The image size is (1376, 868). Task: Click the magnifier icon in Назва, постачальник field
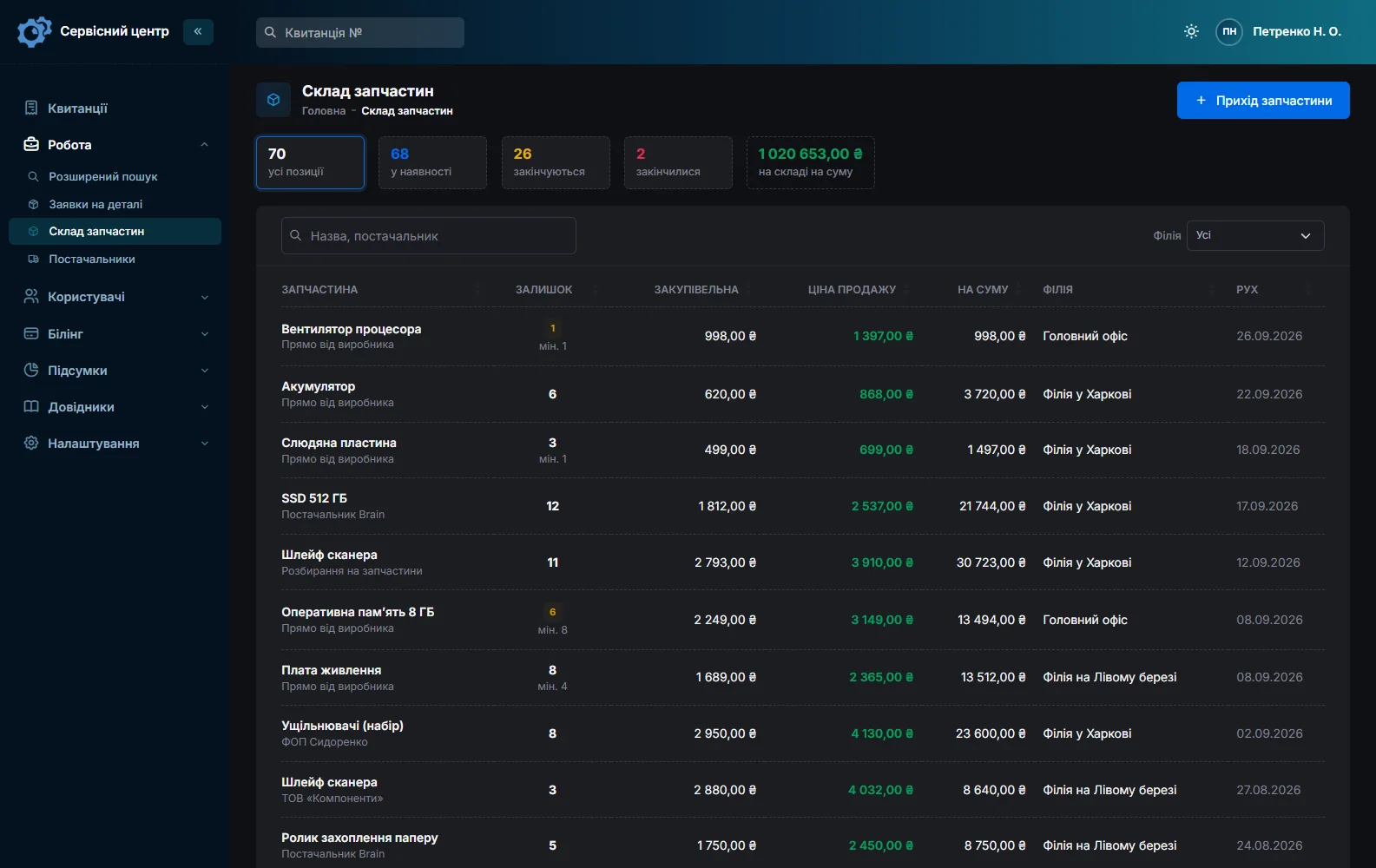296,235
